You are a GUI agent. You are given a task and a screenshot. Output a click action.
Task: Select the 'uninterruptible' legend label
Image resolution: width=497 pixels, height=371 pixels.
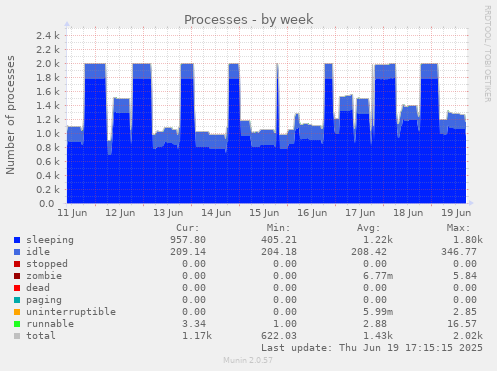(x=71, y=312)
